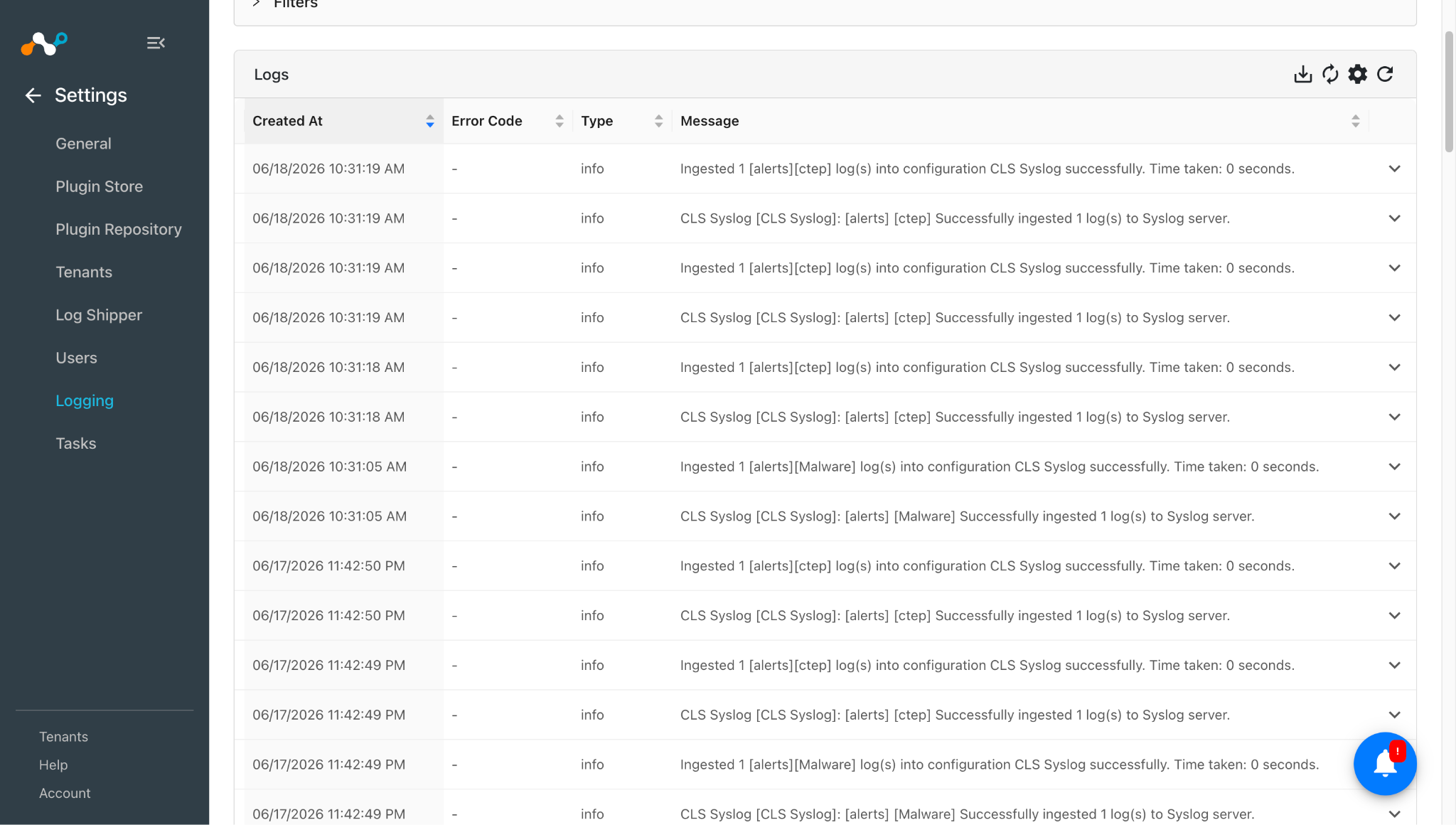Download logs with the download icon

tap(1302, 74)
